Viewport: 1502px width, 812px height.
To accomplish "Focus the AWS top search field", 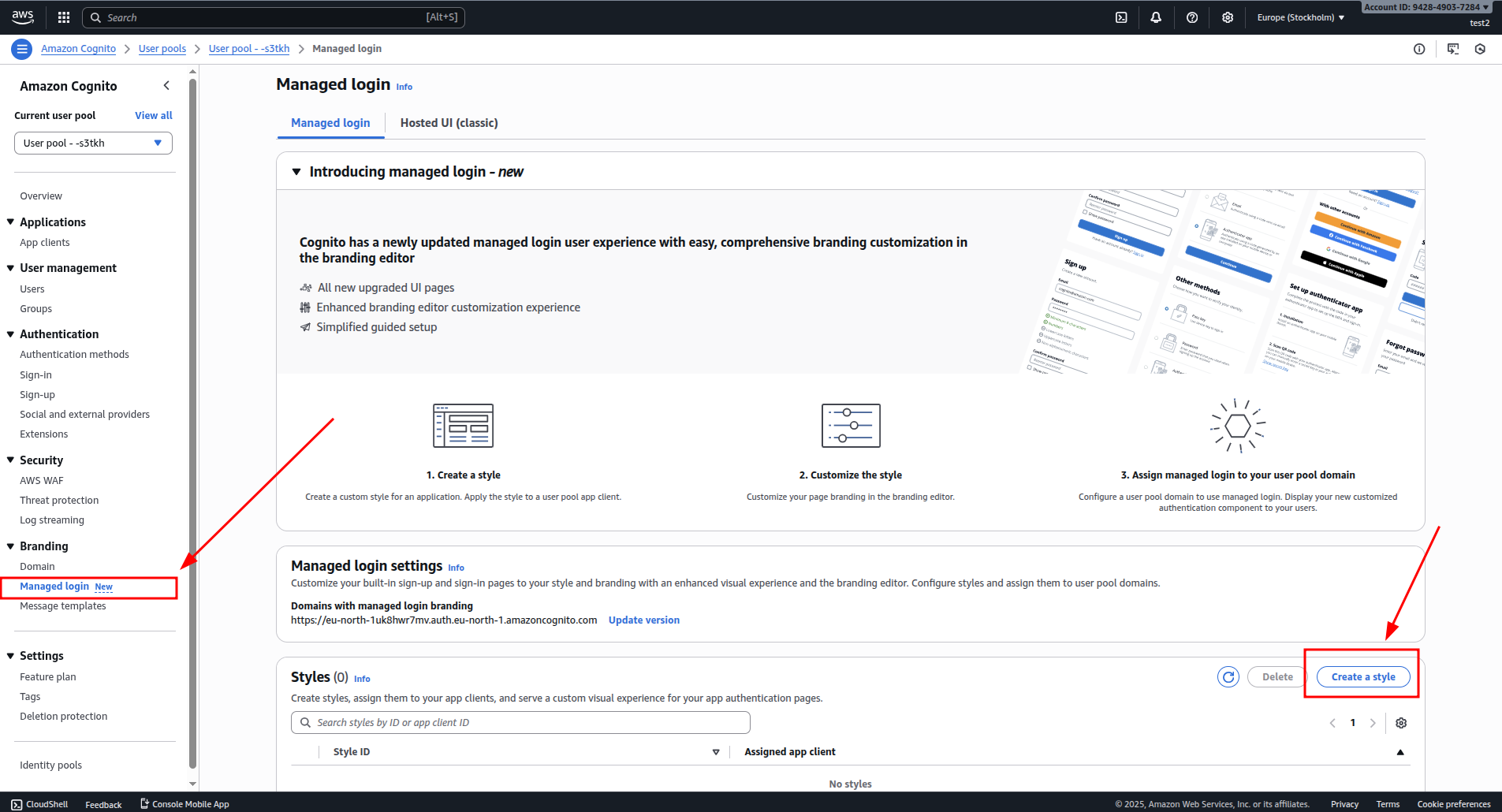I will click(x=274, y=17).
